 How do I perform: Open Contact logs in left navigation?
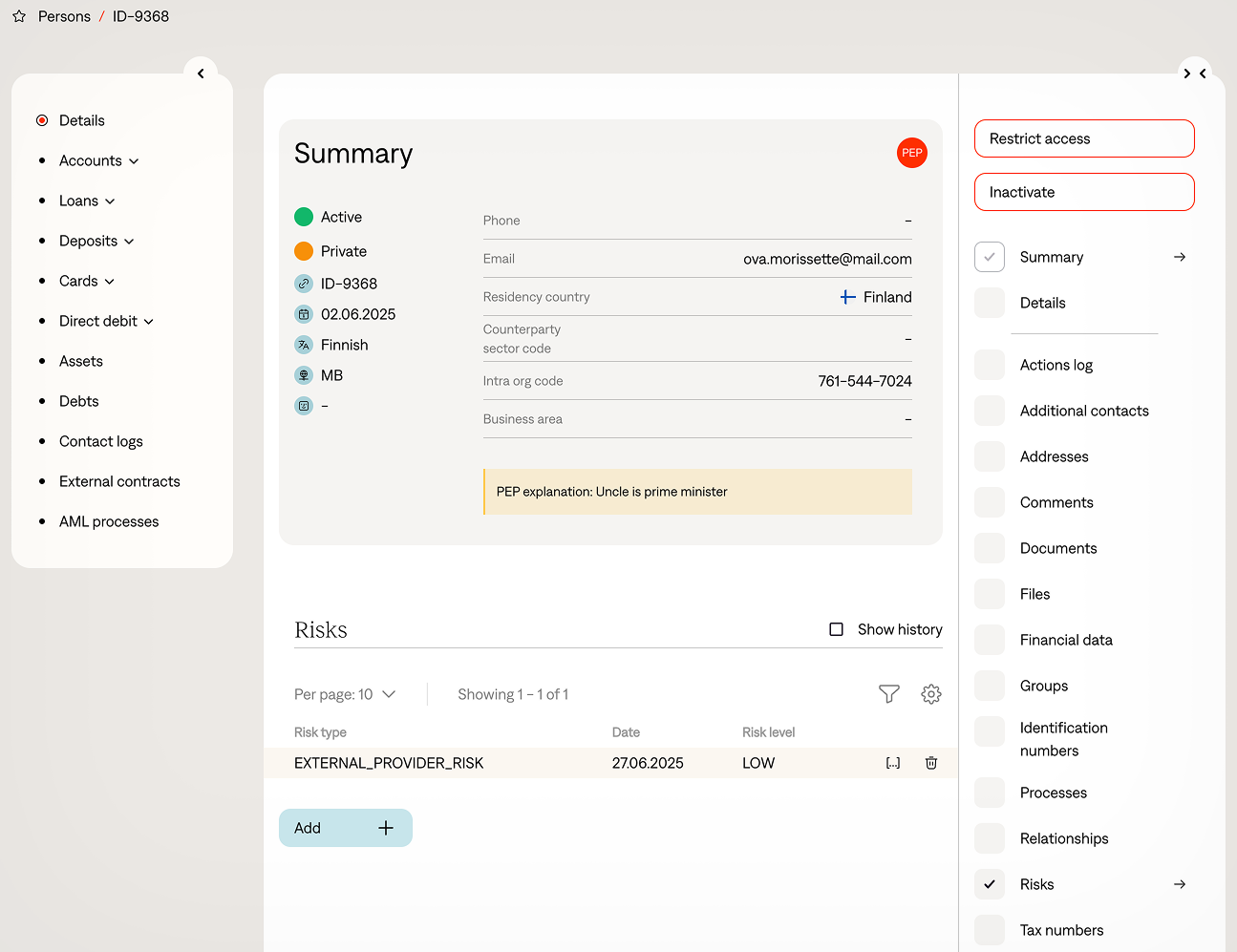click(x=101, y=441)
